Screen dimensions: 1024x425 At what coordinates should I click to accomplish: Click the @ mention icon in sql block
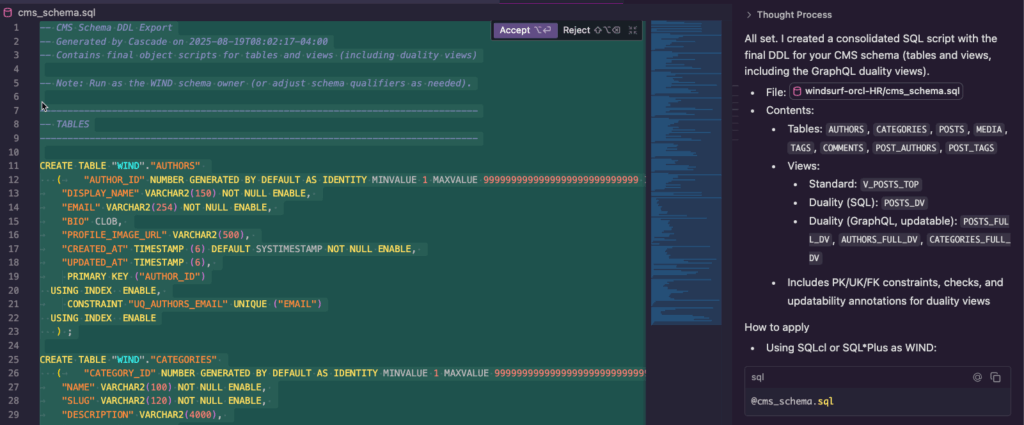(977, 377)
